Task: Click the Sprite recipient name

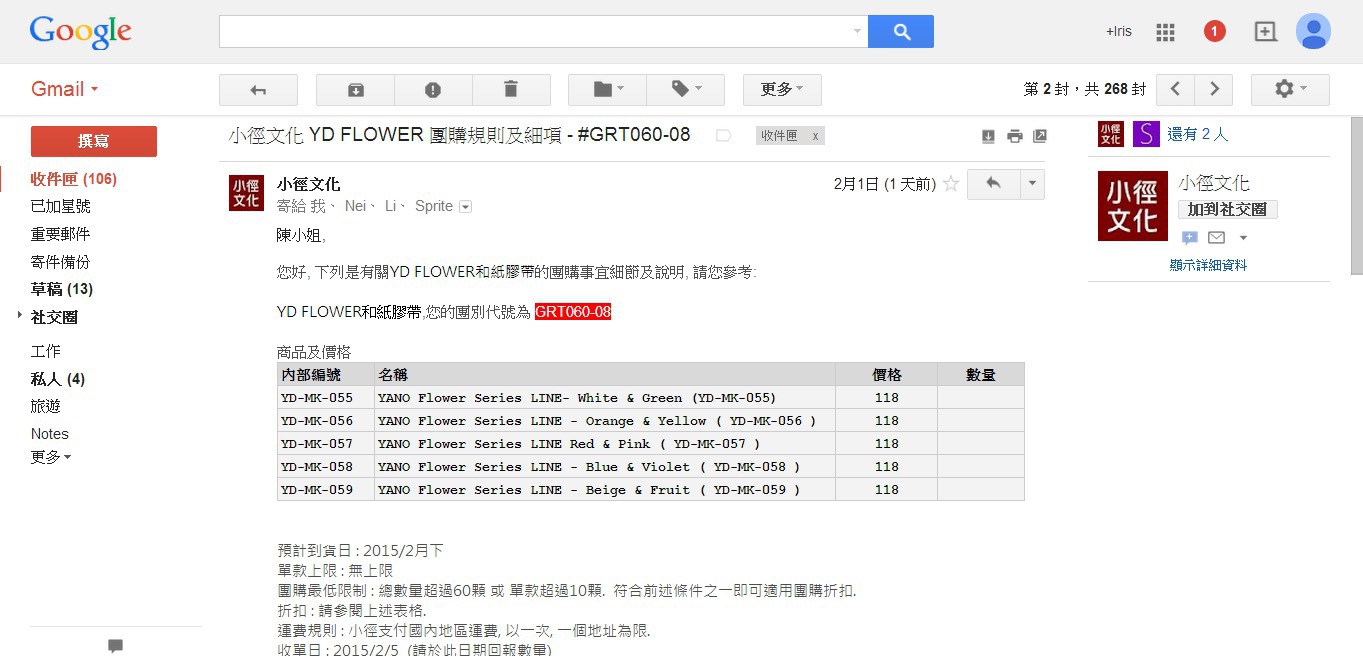Action: [434, 206]
